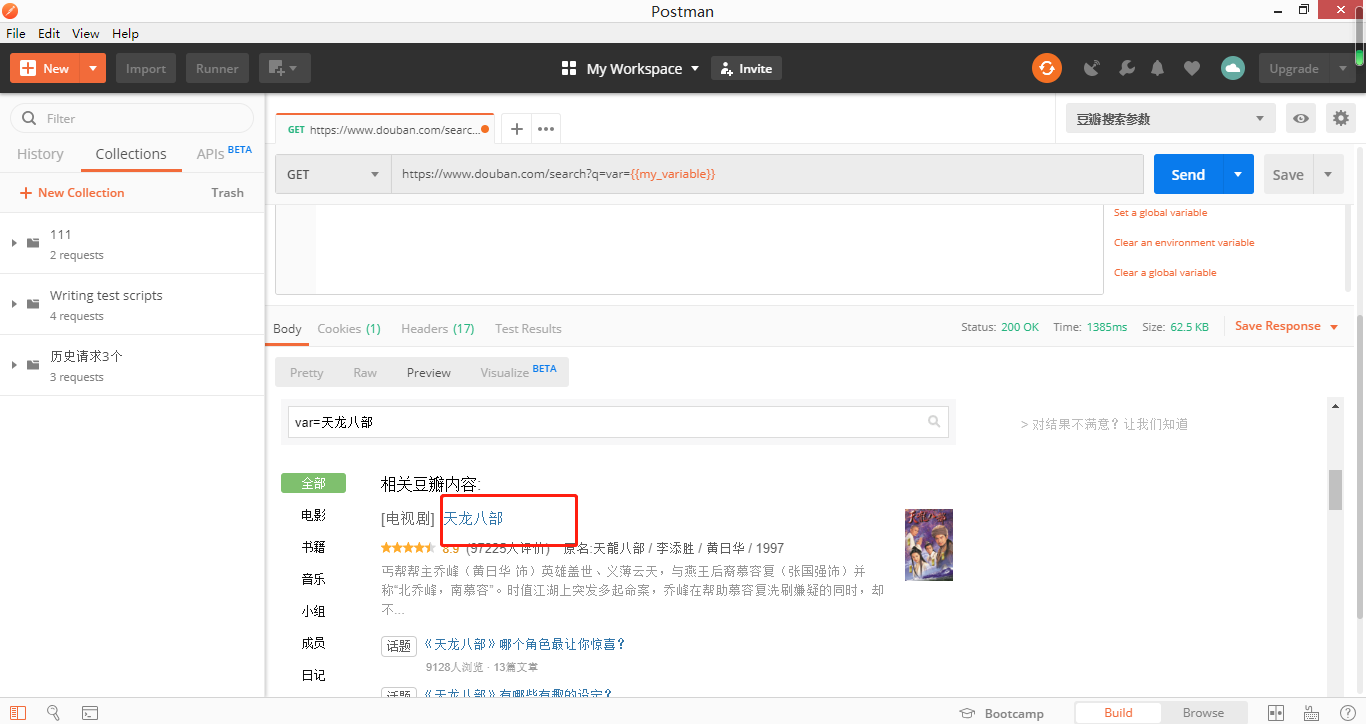1366x724 pixels.
Task: Expand the 111 collection
Action: tap(14, 243)
